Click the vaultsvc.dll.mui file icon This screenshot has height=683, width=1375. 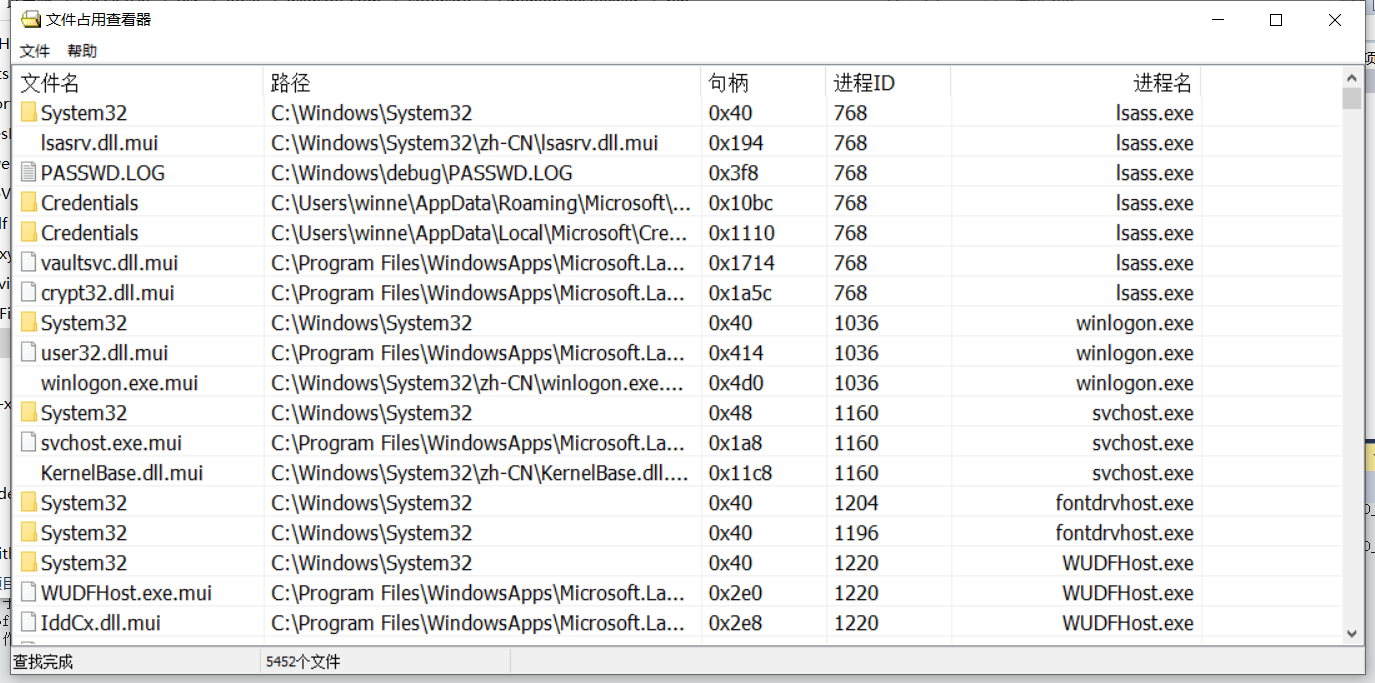(x=29, y=263)
